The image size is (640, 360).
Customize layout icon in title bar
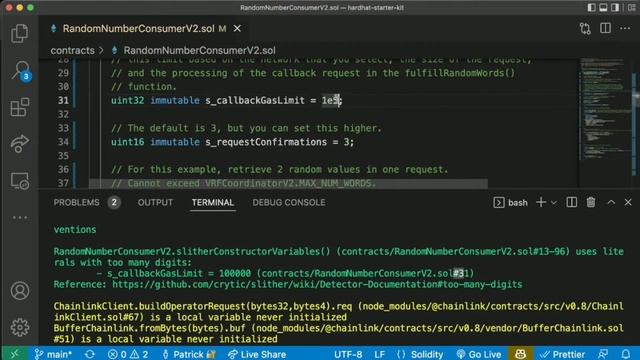(631, 7)
